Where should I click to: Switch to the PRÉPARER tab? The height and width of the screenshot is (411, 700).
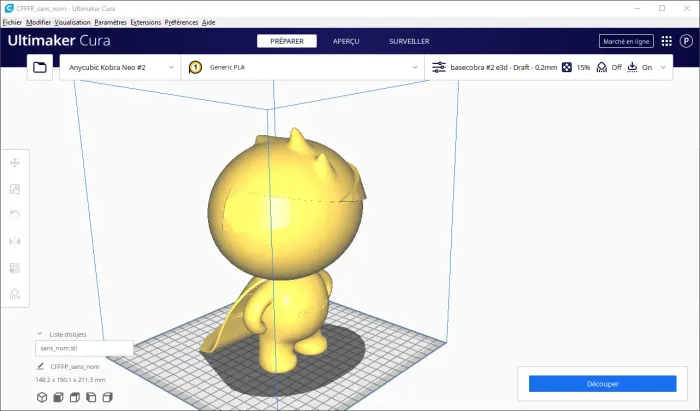[287, 41]
